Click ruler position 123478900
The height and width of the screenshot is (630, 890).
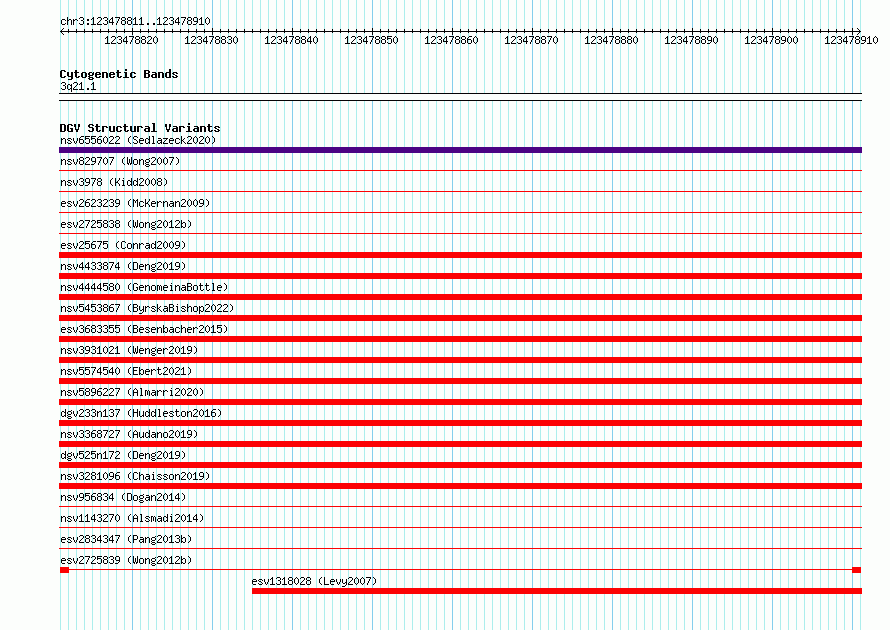click(772, 40)
